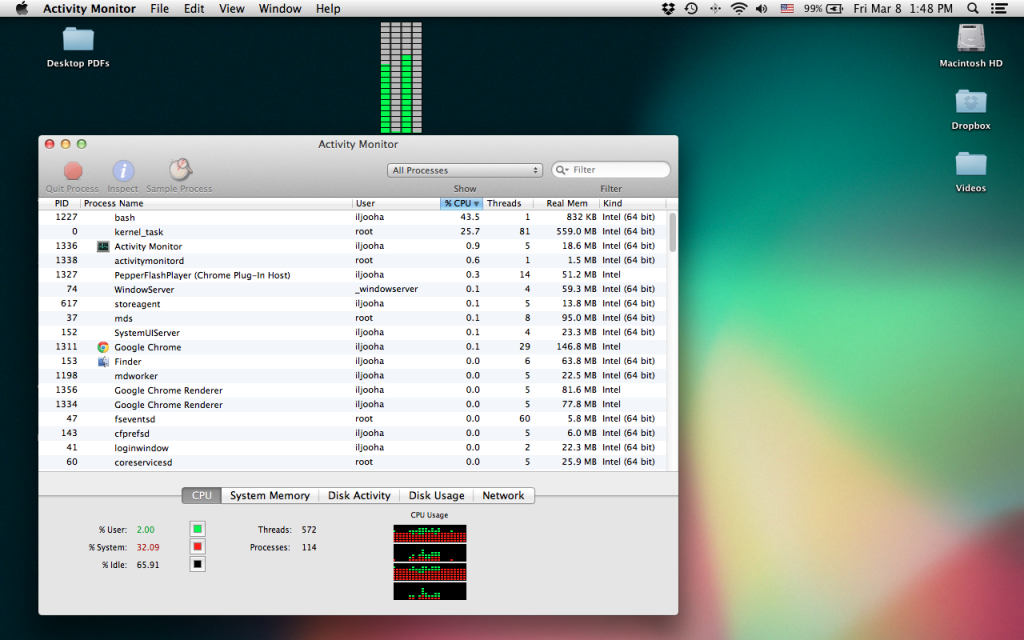Sort by Threads column header
The image size is (1024, 640).
507,203
